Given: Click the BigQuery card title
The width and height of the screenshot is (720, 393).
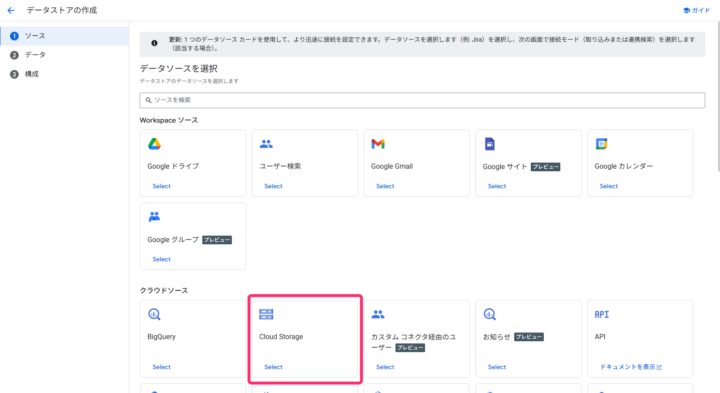Looking at the screenshot, I should [x=161, y=337].
